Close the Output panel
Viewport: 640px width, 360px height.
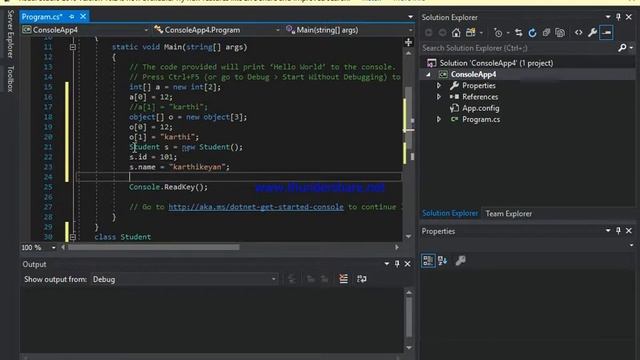coord(407,264)
